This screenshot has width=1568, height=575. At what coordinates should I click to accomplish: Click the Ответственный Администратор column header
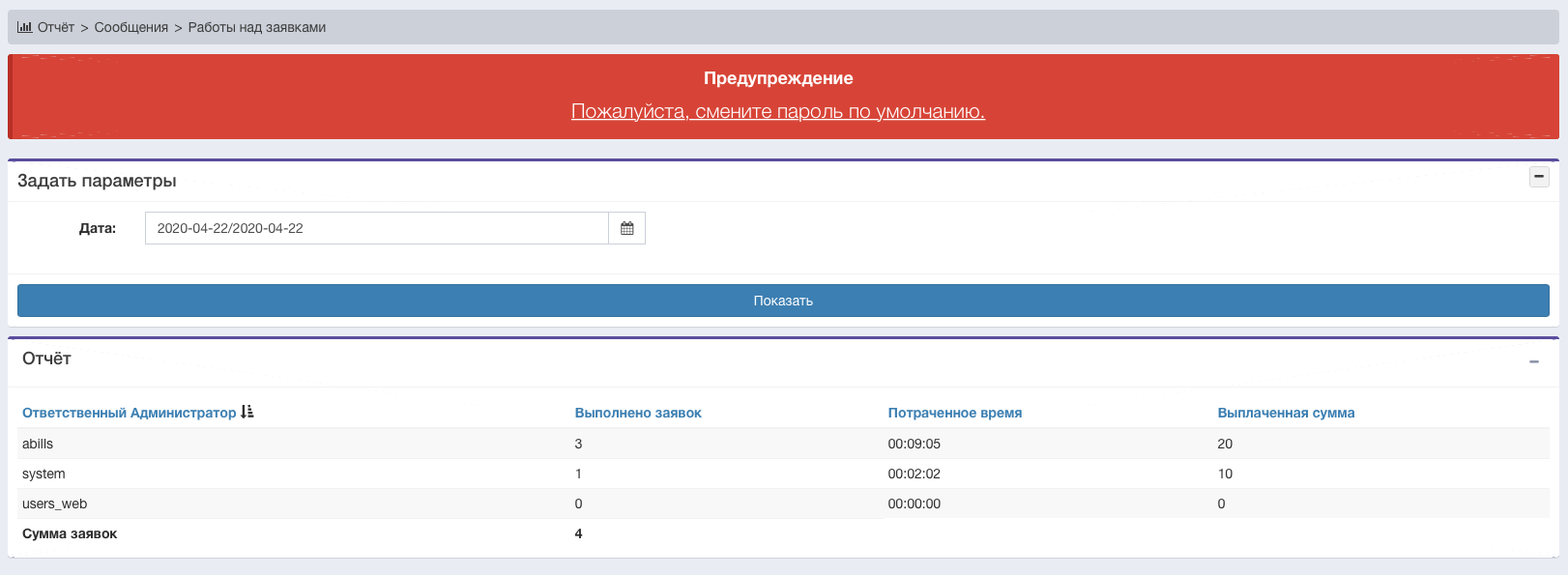coord(129,413)
